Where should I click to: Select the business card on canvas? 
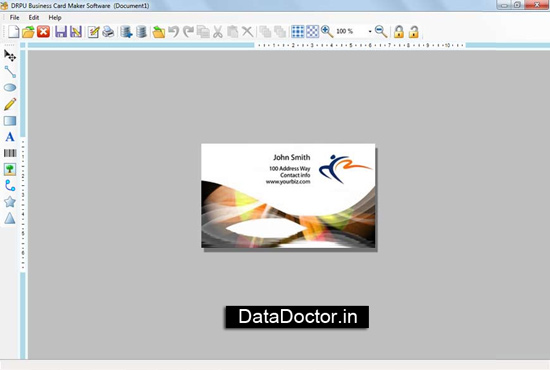tap(288, 196)
